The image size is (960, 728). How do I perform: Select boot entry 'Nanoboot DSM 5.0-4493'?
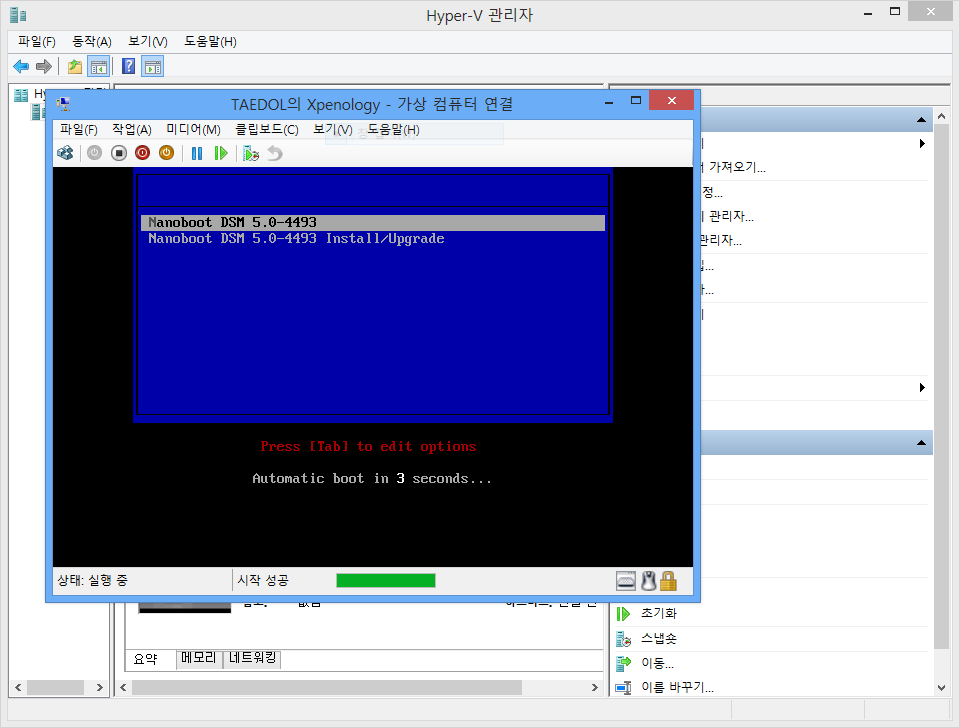coord(373,222)
